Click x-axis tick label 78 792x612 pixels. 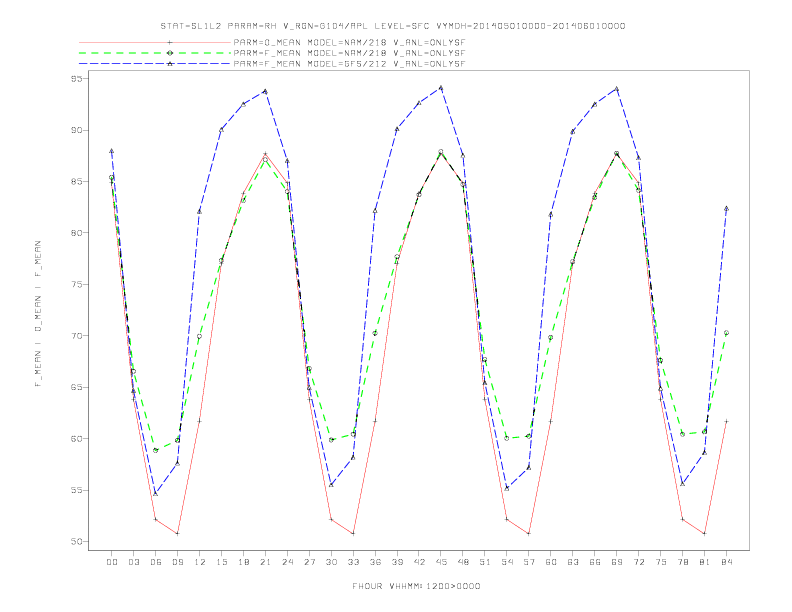pyautogui.click(x=683, y=562)
